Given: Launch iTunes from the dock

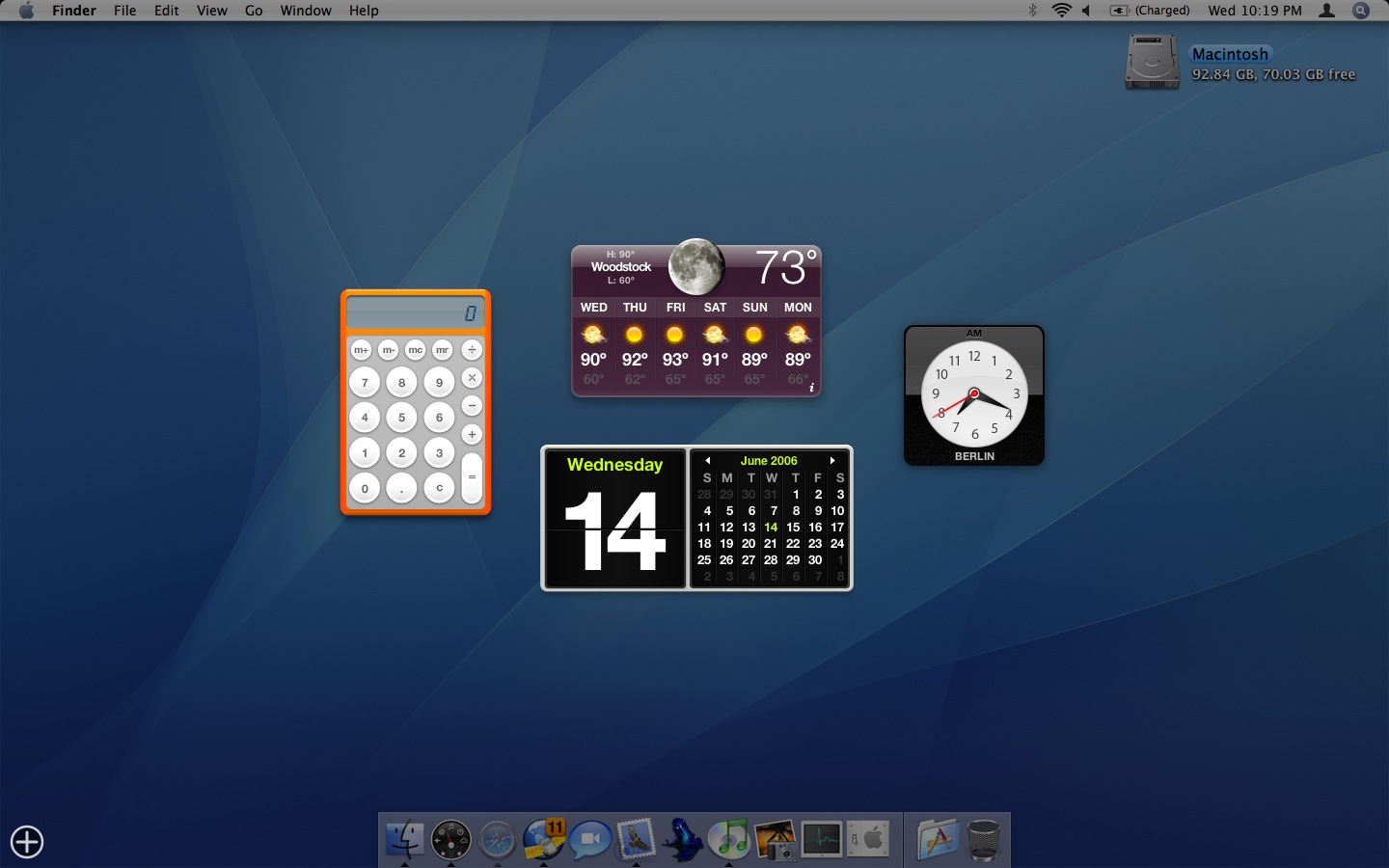Looking at the screenshot, I should pyautogui.click(x=729, y=839).
